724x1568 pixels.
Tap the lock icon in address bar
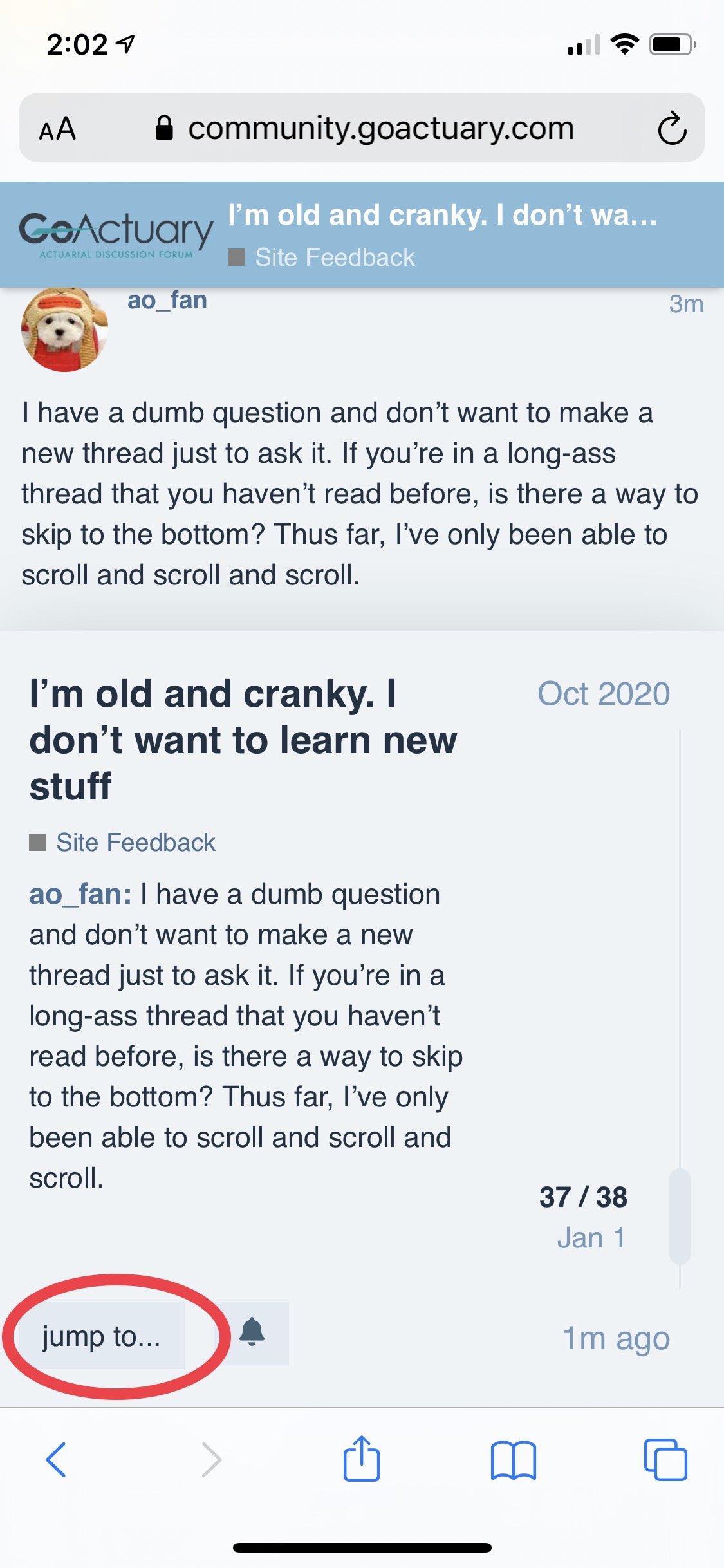pyautogui.click(x=164, y=127)
